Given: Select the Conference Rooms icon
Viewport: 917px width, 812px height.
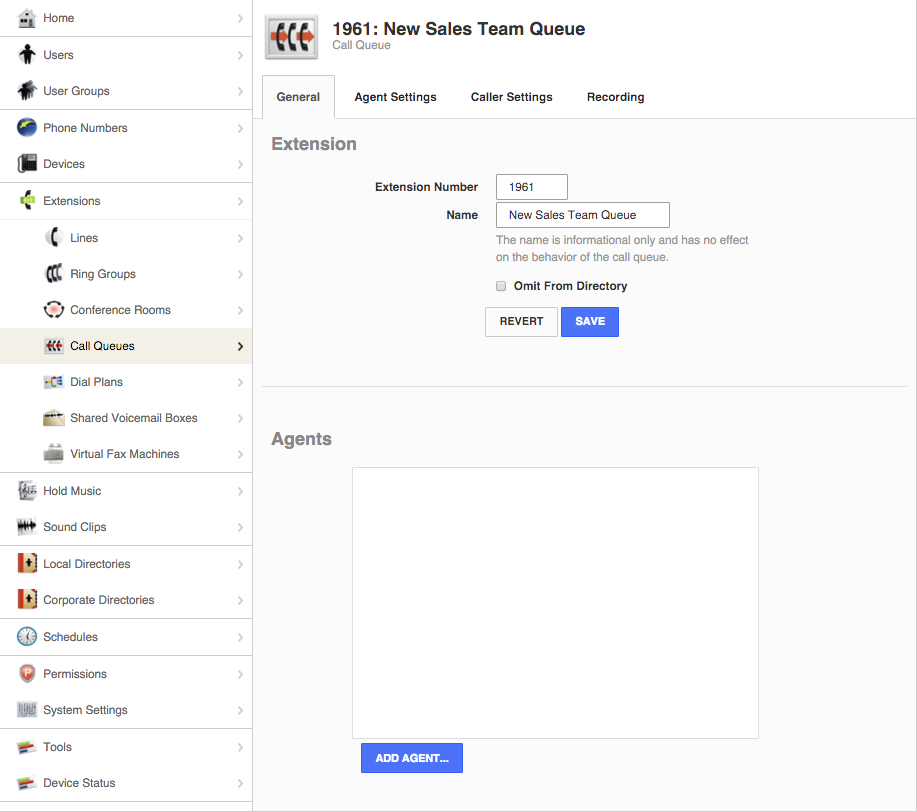Looking at the screenshot, I should click(x=55, y=309).
